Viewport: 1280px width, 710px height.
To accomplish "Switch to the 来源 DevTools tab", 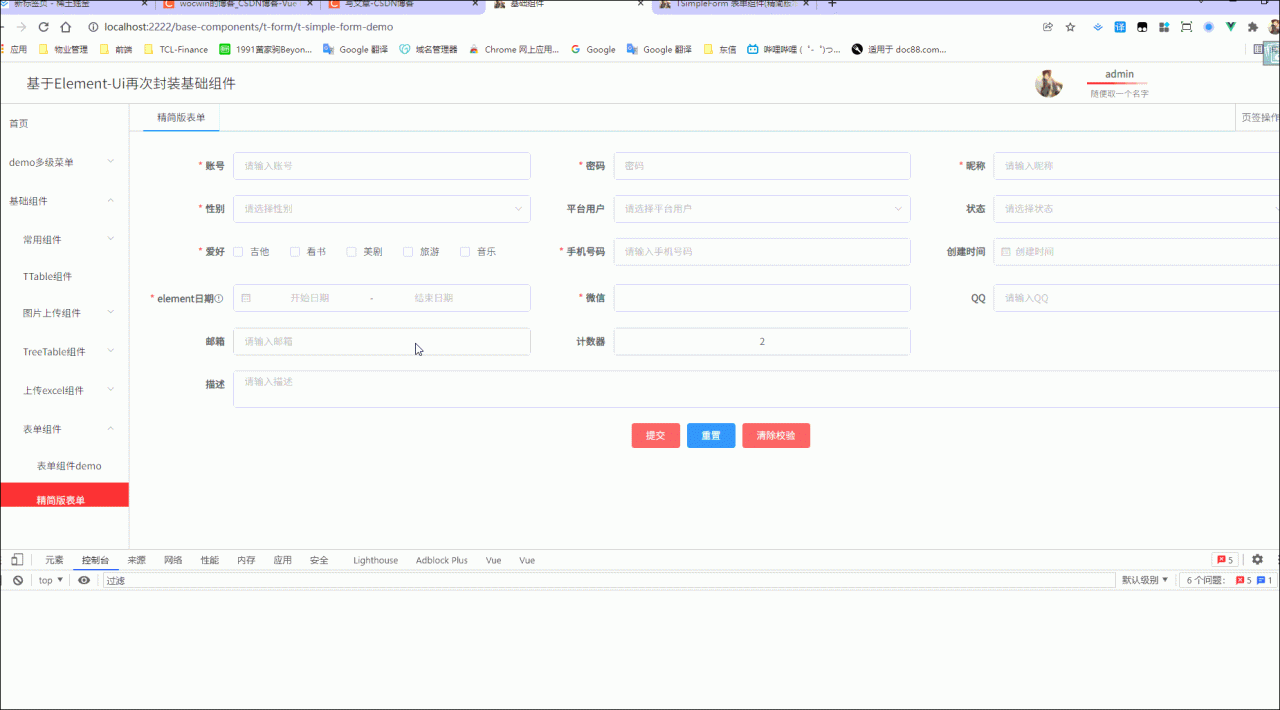I will coord(136,560).
